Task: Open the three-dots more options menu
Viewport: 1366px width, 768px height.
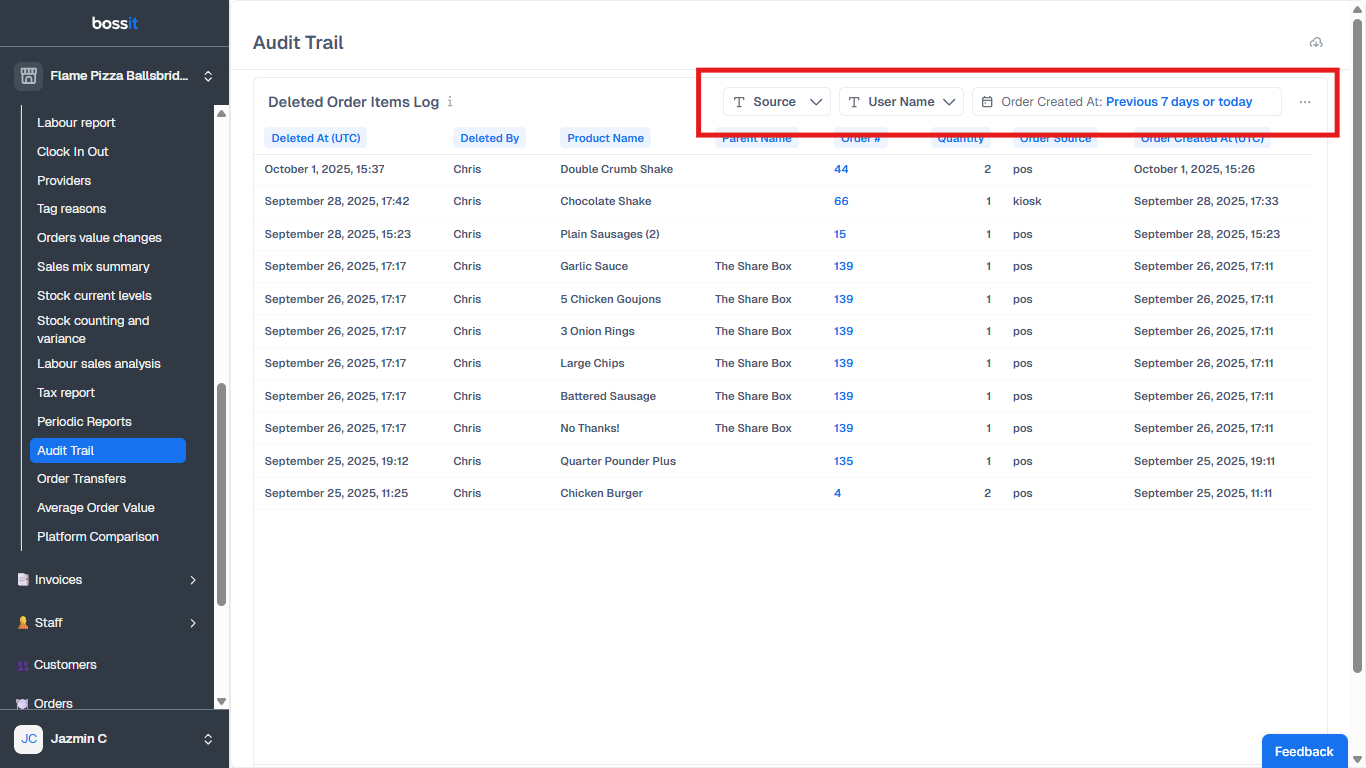Action: [1304, 102]
